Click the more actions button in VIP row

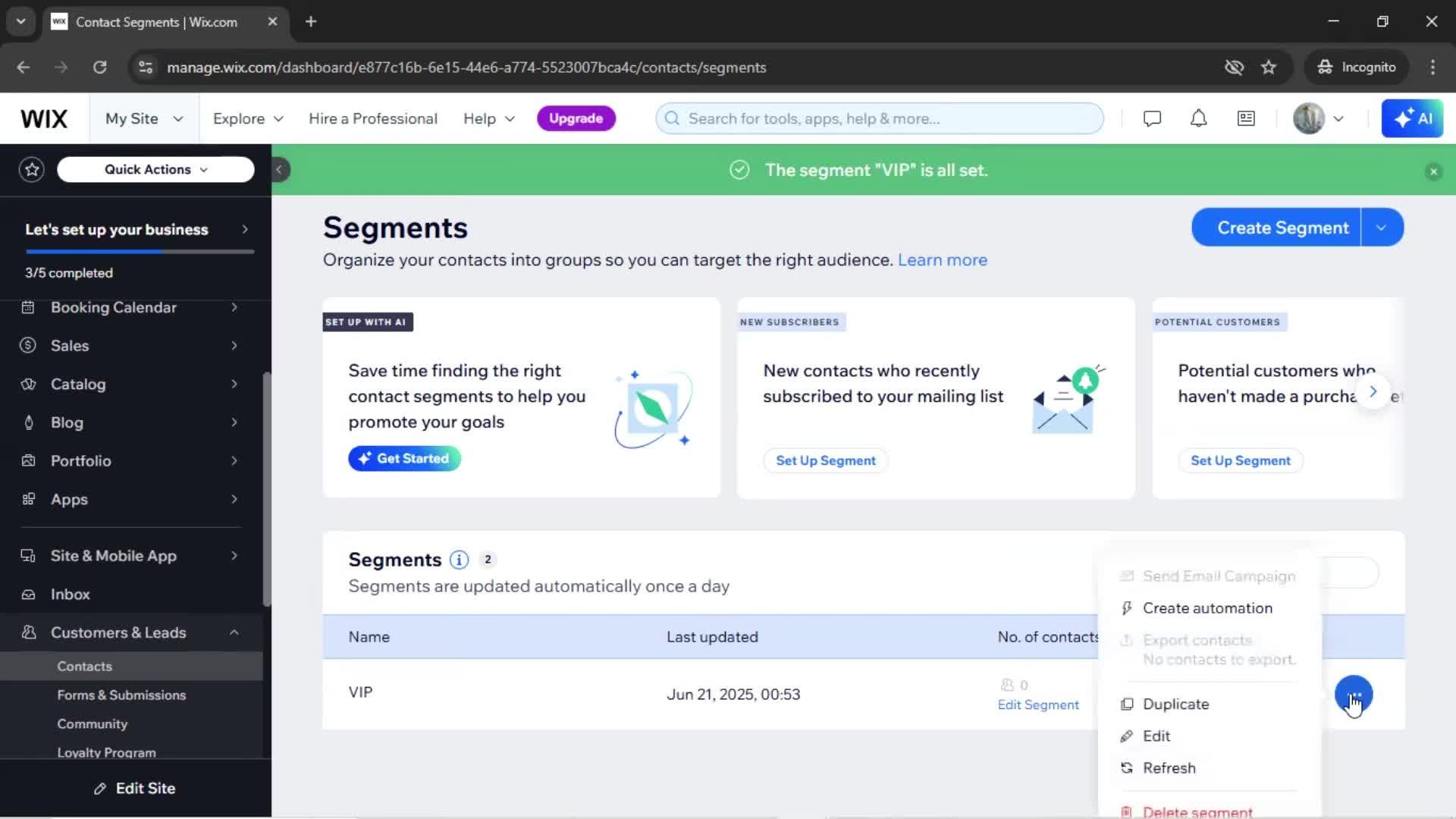(1354, 695)
